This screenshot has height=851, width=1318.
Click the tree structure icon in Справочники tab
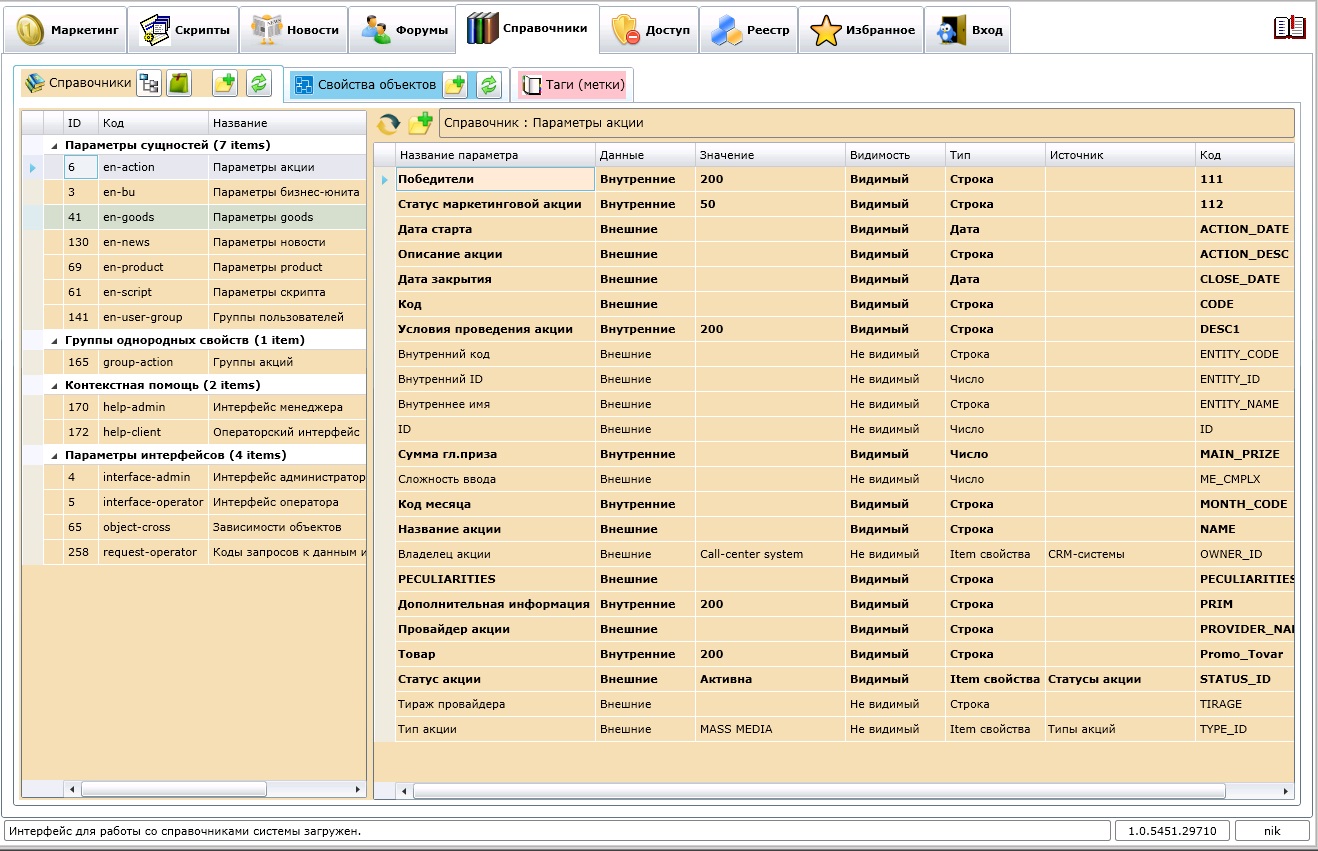coord(148,84)
